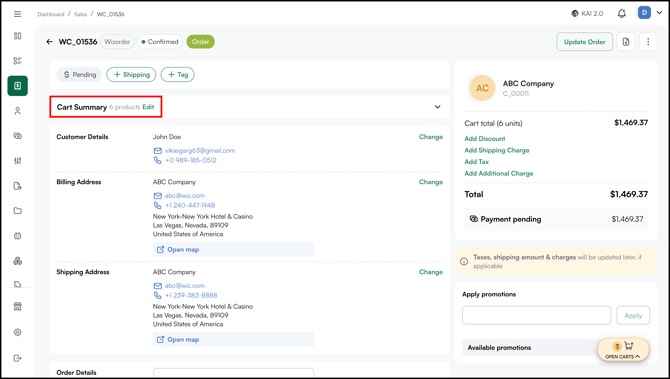Expand the Open Carts floating widget

[623, 350]
